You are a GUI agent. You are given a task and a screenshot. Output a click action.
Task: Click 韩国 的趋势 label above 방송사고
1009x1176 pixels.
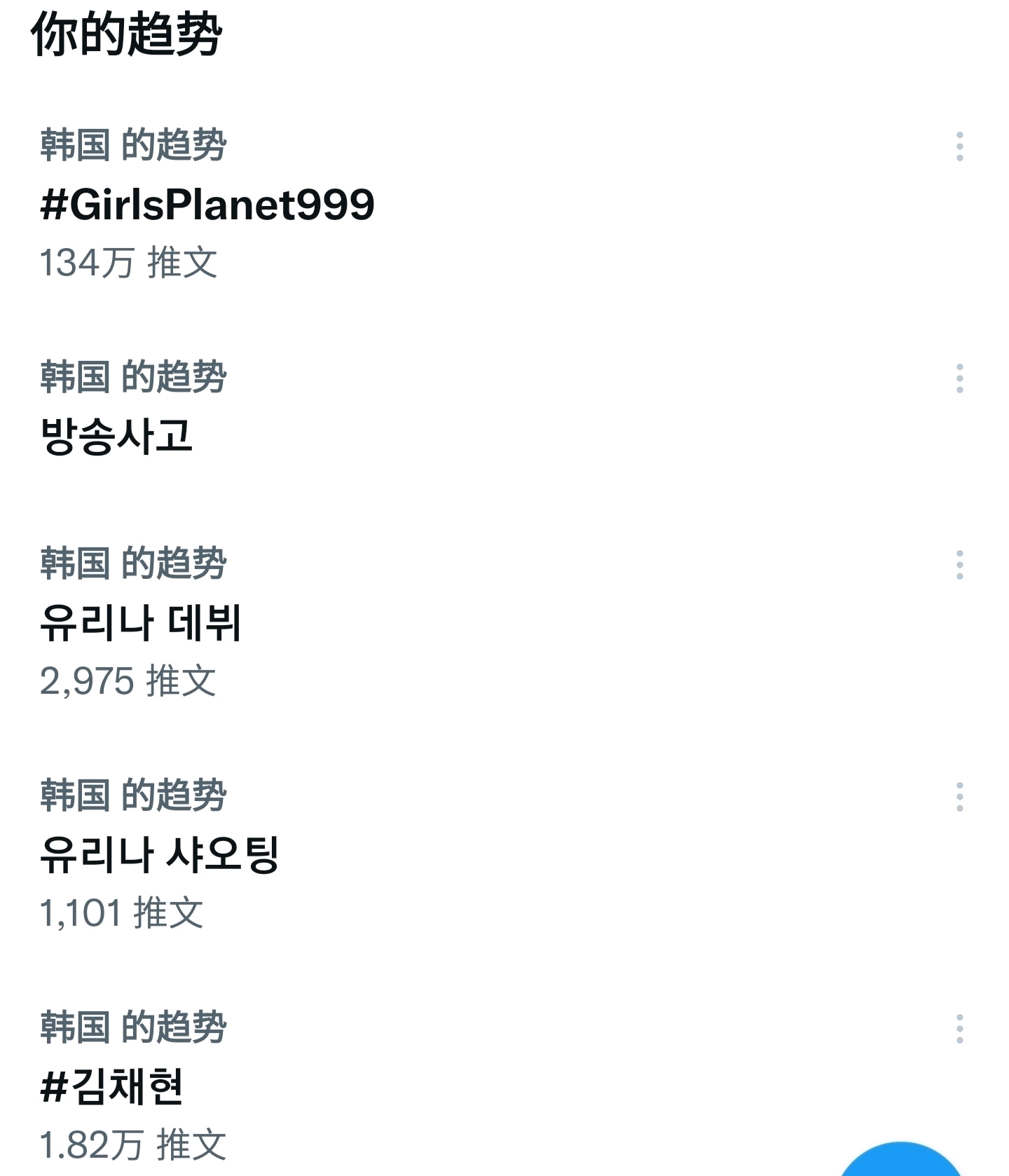(x=133, y=377)
